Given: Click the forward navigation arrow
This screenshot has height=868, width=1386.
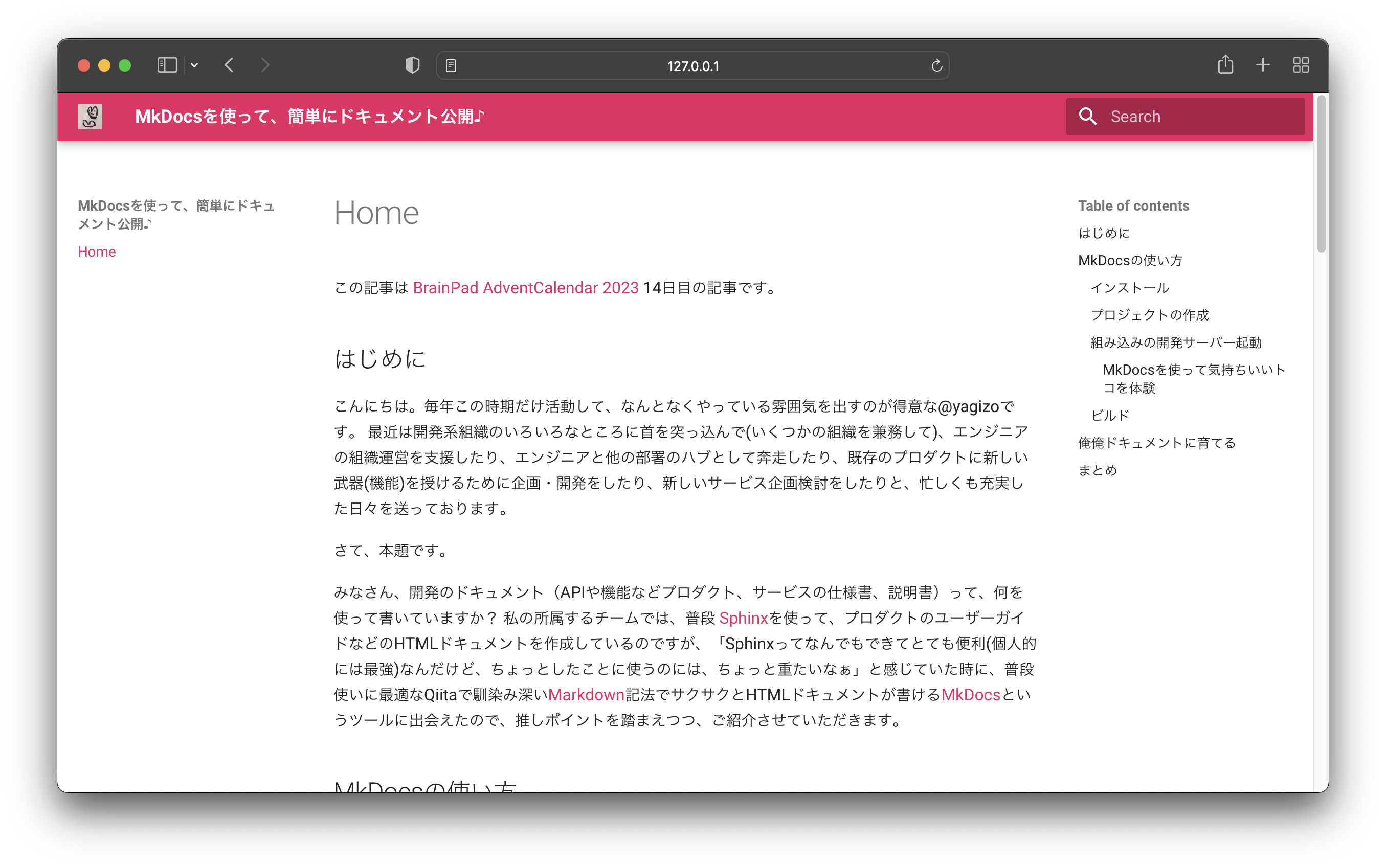Looking at the screenshot, I should pos(265,65).
